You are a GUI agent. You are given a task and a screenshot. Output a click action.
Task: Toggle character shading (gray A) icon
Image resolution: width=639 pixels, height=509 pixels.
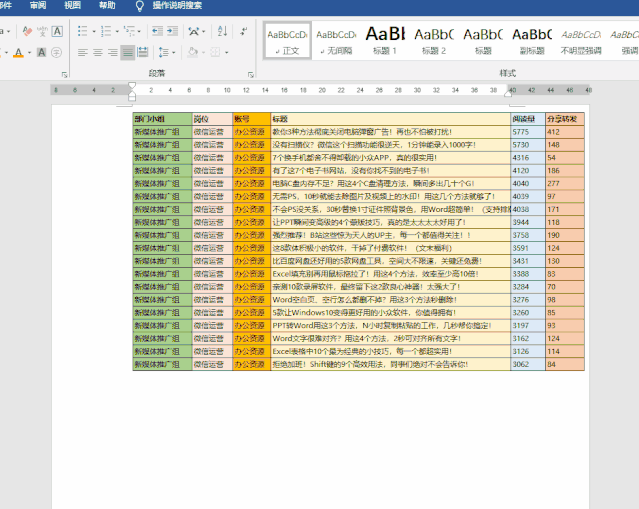point(41,53)
